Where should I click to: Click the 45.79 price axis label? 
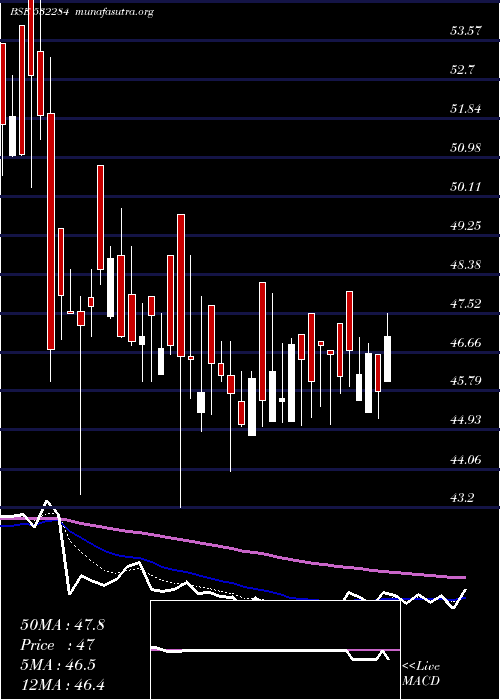click(466, 380)
